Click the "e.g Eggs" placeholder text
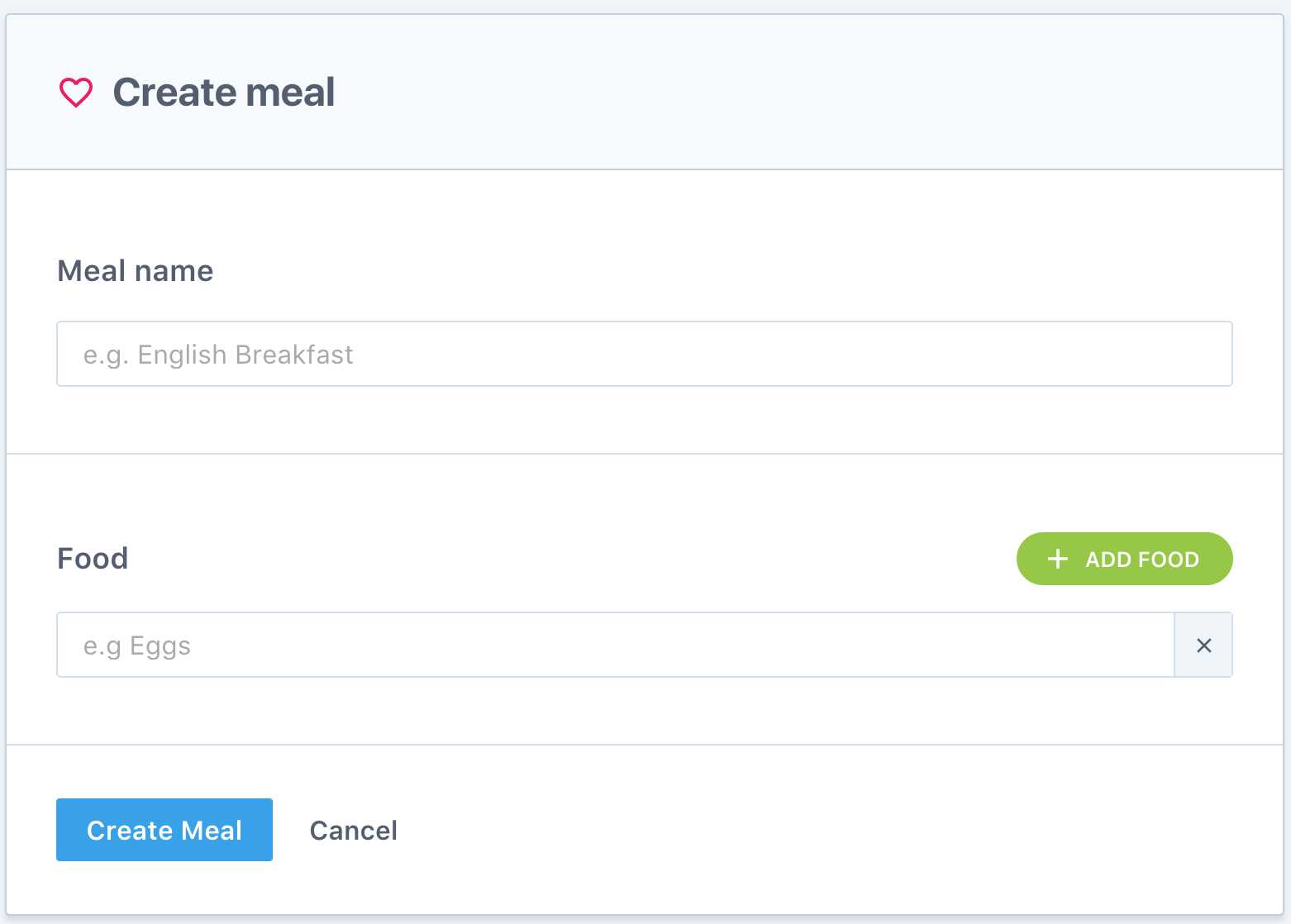This screenshot has width=1291, height=924. [x=137, y=645]
